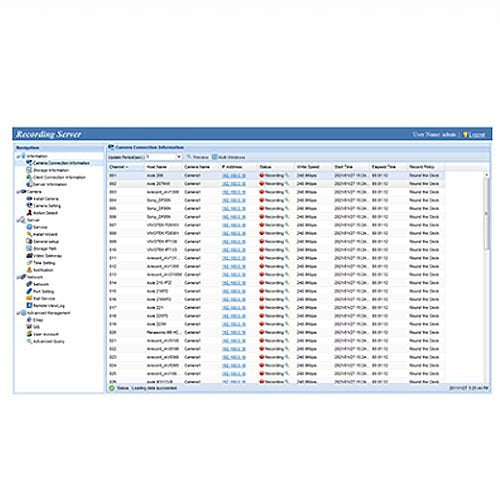Open IP address link for channel 002
This screenshot has height=500, width=500.
(234, 184)
